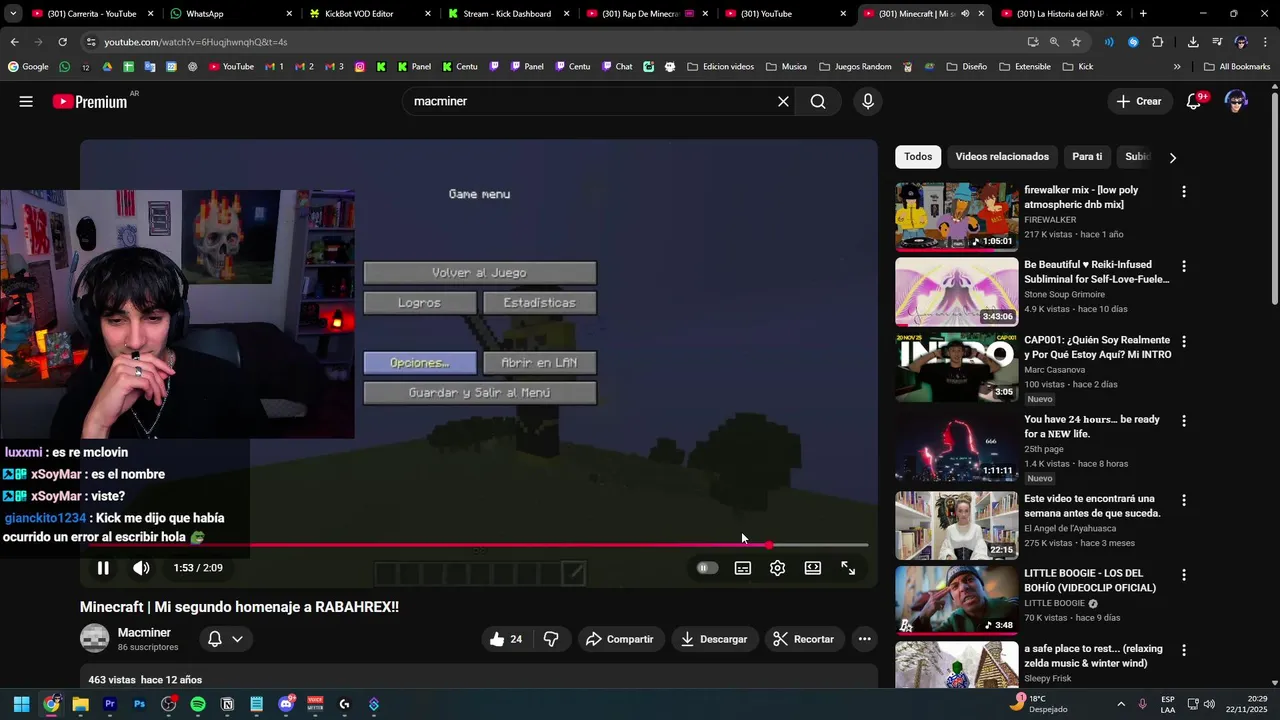
Task: Open the Edicion videos bookmarks folder
Action: click(720, 67)
